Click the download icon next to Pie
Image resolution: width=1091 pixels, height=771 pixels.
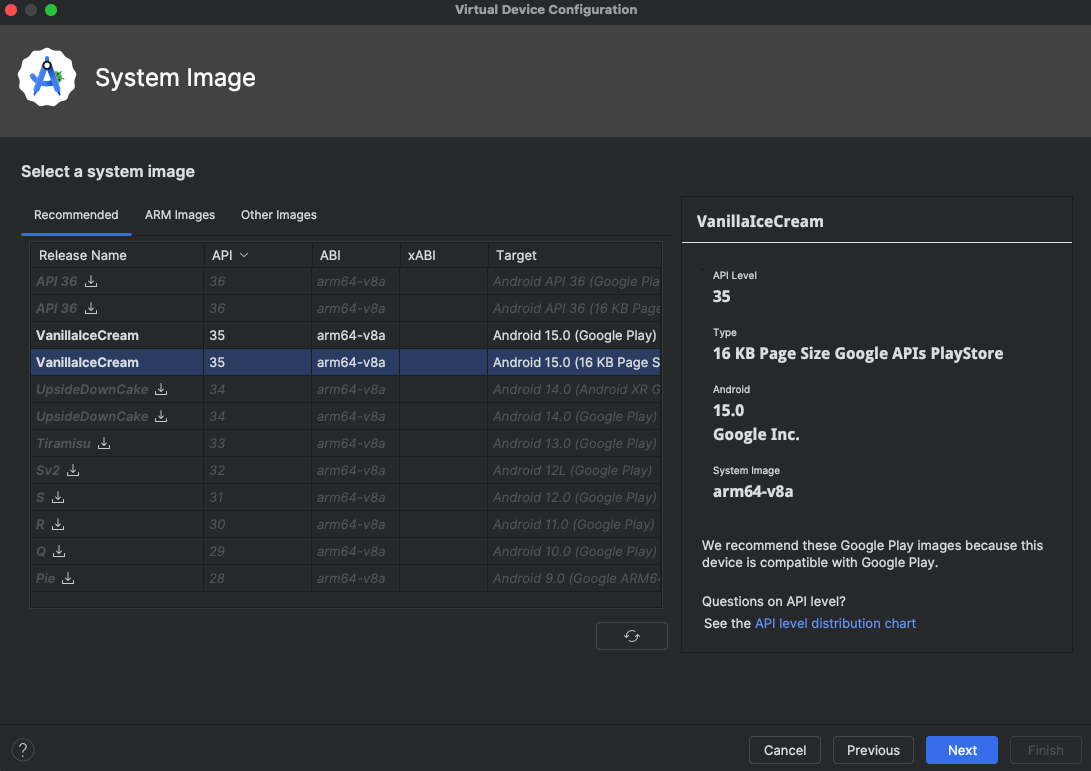point(68,578)
